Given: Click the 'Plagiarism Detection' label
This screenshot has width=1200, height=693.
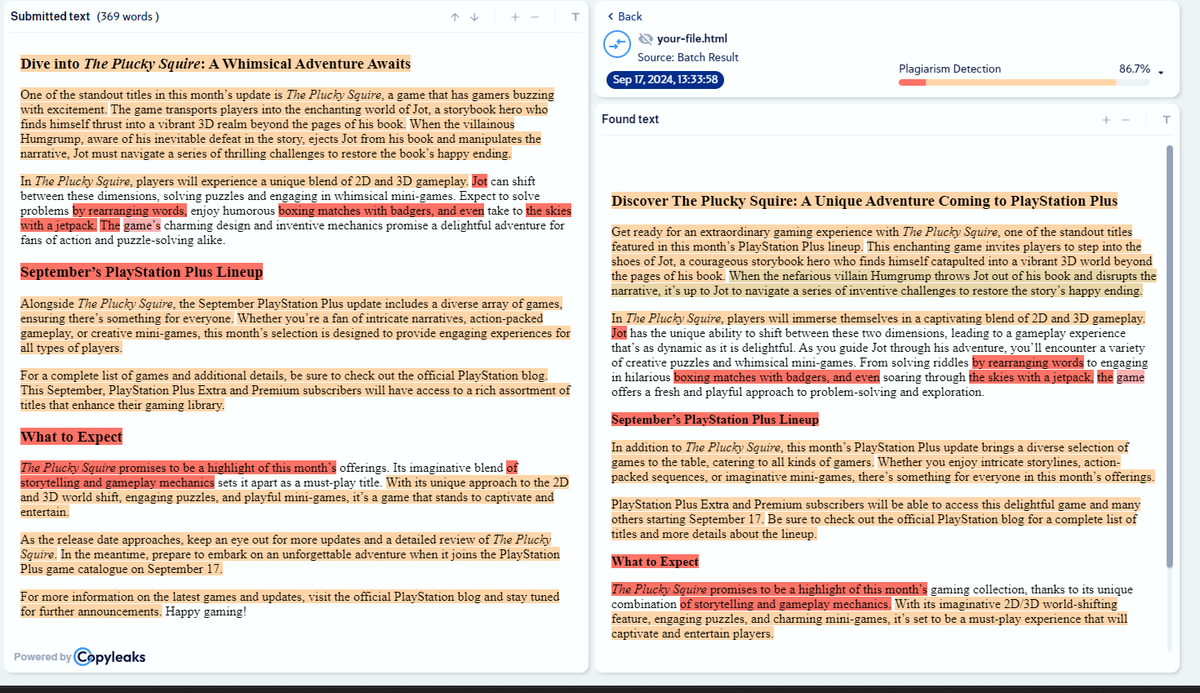Looking at the screenshot, I should click(x=950, y=69).
